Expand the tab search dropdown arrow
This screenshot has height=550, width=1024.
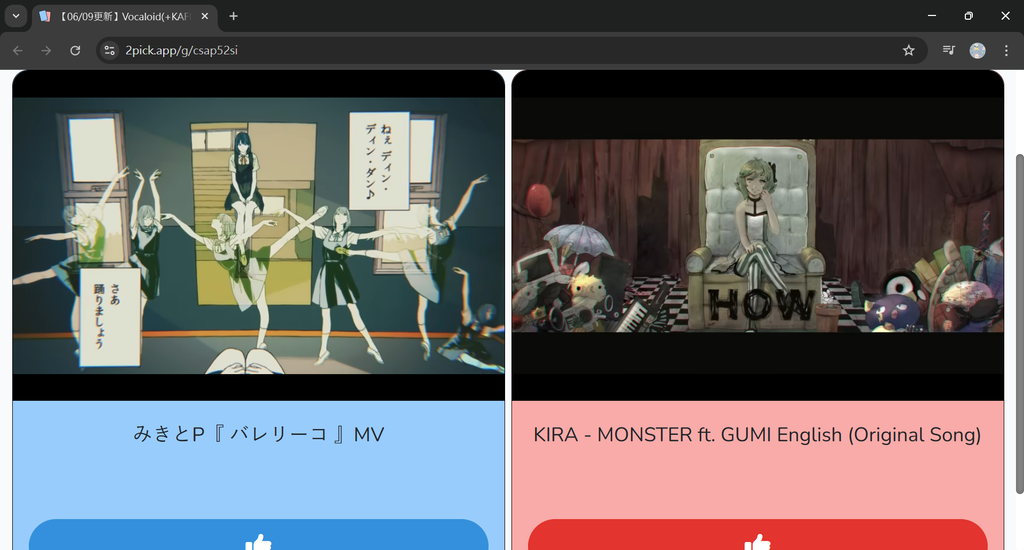(16, 16)
